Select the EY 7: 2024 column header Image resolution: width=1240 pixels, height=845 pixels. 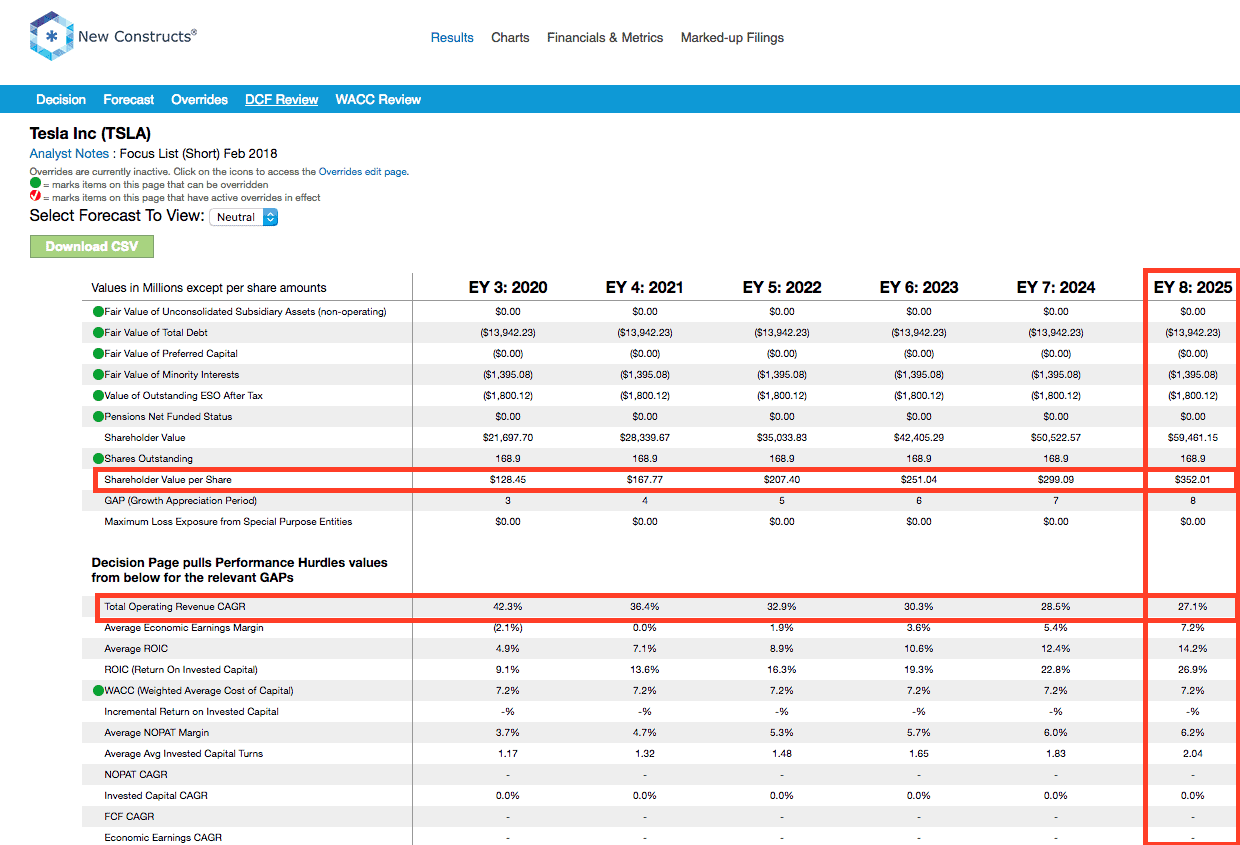1056,287
